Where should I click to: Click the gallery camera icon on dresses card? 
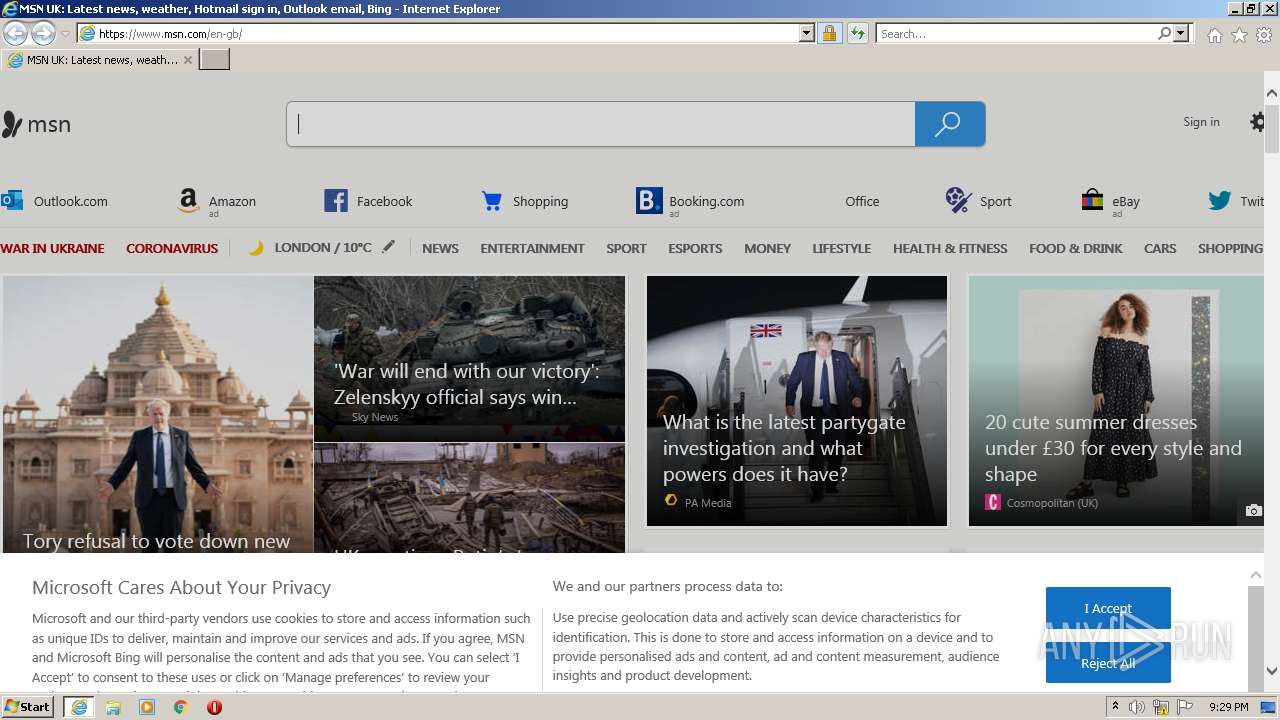(x=1253, y=510)
